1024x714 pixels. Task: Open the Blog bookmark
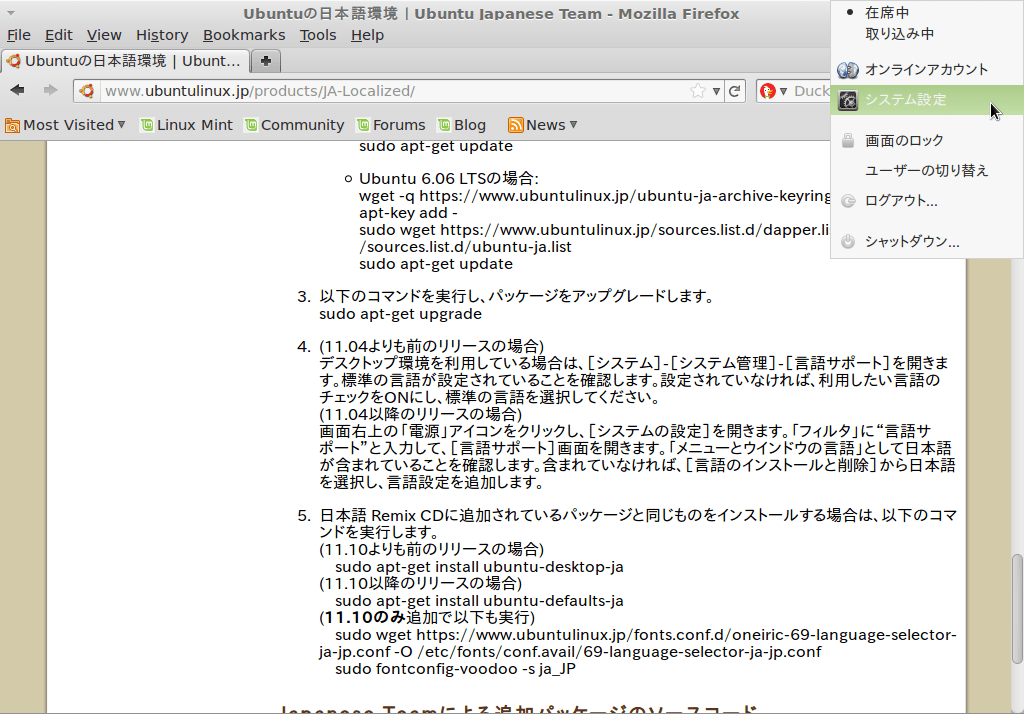coord(462,125)
